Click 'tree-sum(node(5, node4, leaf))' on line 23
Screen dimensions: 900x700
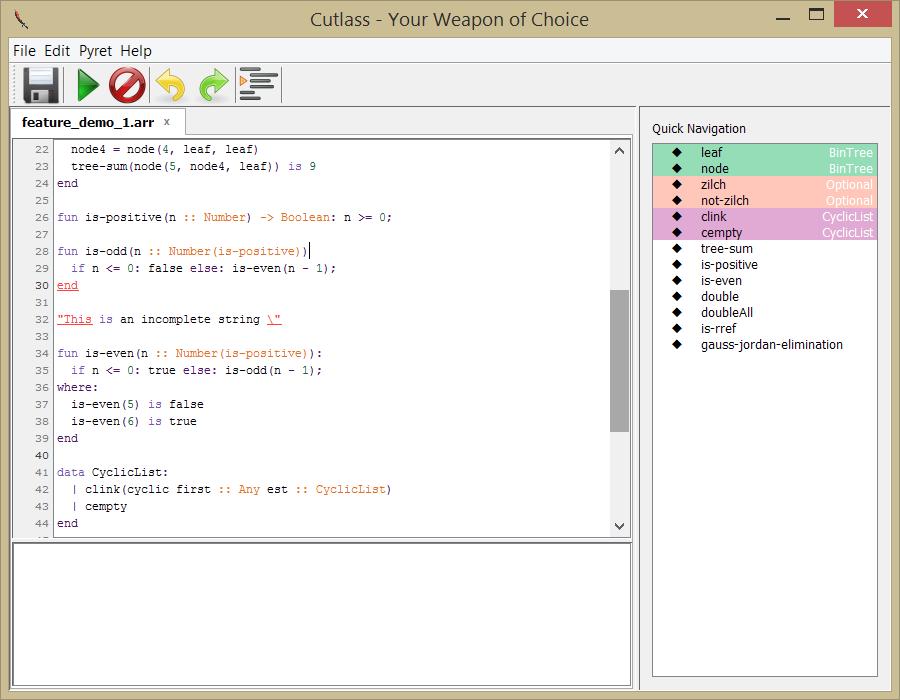click(176, 166)
